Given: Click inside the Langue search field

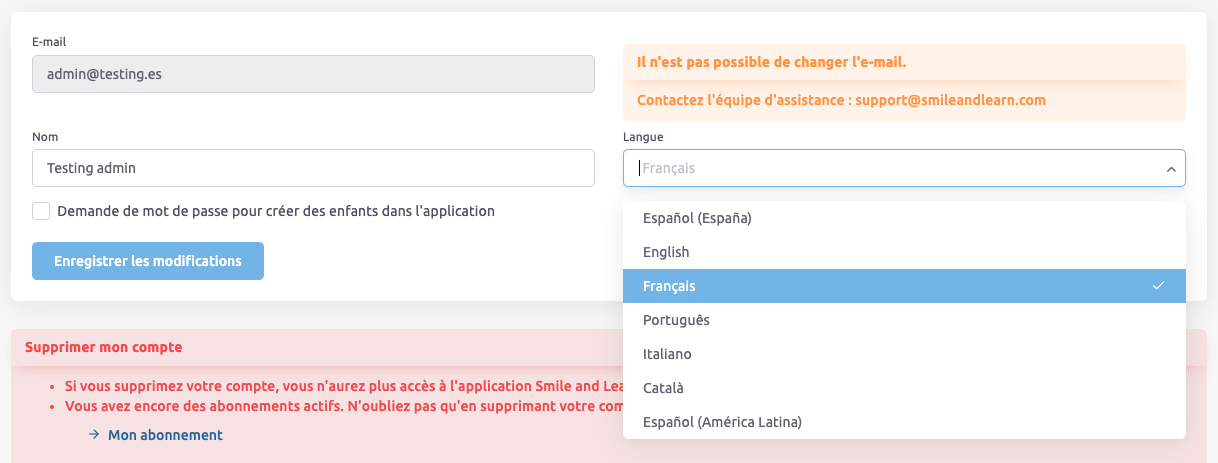Looking at the screenshot, I should coord(890,169).
